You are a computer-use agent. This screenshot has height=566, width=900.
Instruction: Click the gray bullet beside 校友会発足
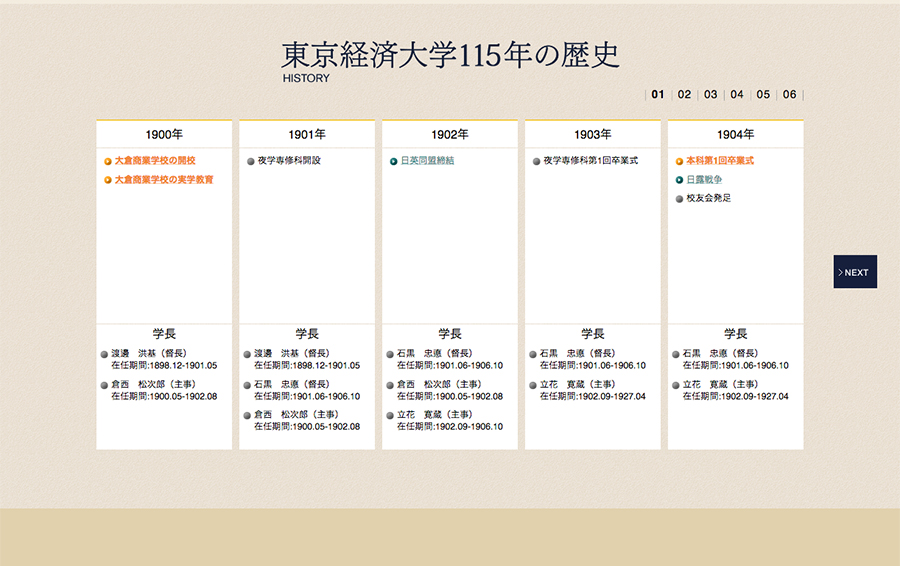pos(679,199)
